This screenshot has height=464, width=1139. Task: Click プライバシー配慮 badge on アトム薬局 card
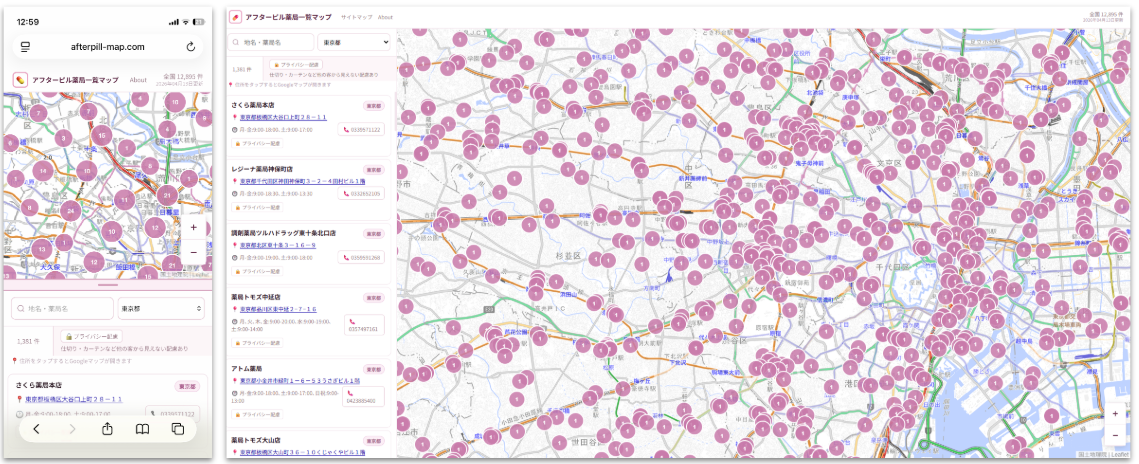(x=257, y=415)
